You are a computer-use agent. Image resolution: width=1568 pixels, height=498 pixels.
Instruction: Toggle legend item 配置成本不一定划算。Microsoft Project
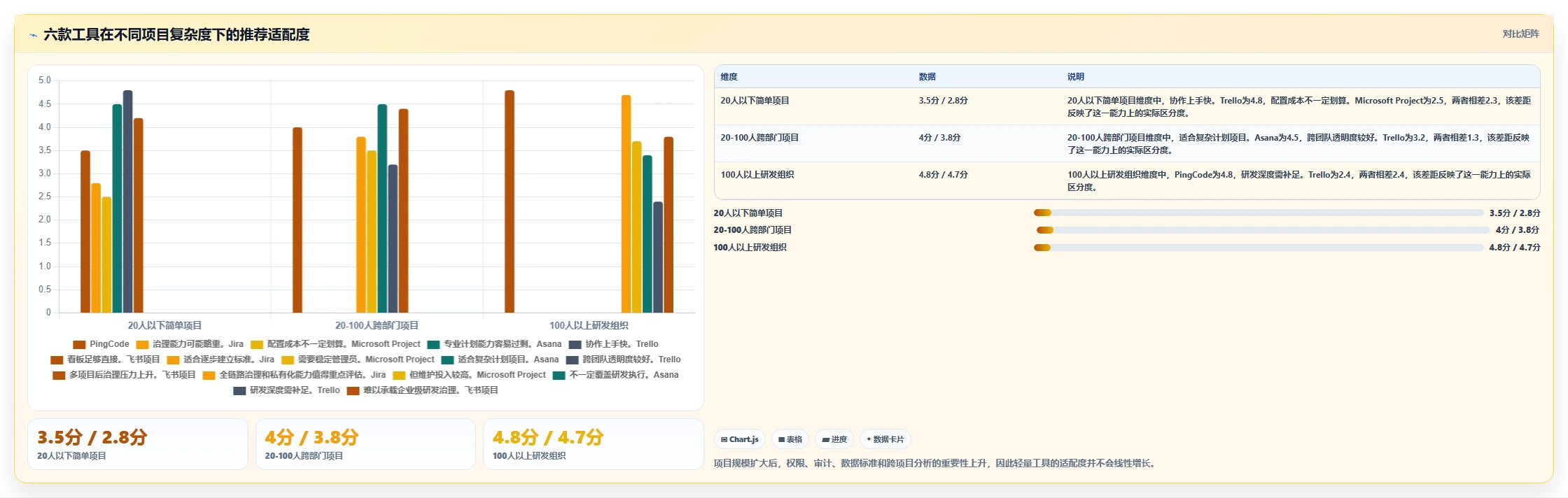335,344
